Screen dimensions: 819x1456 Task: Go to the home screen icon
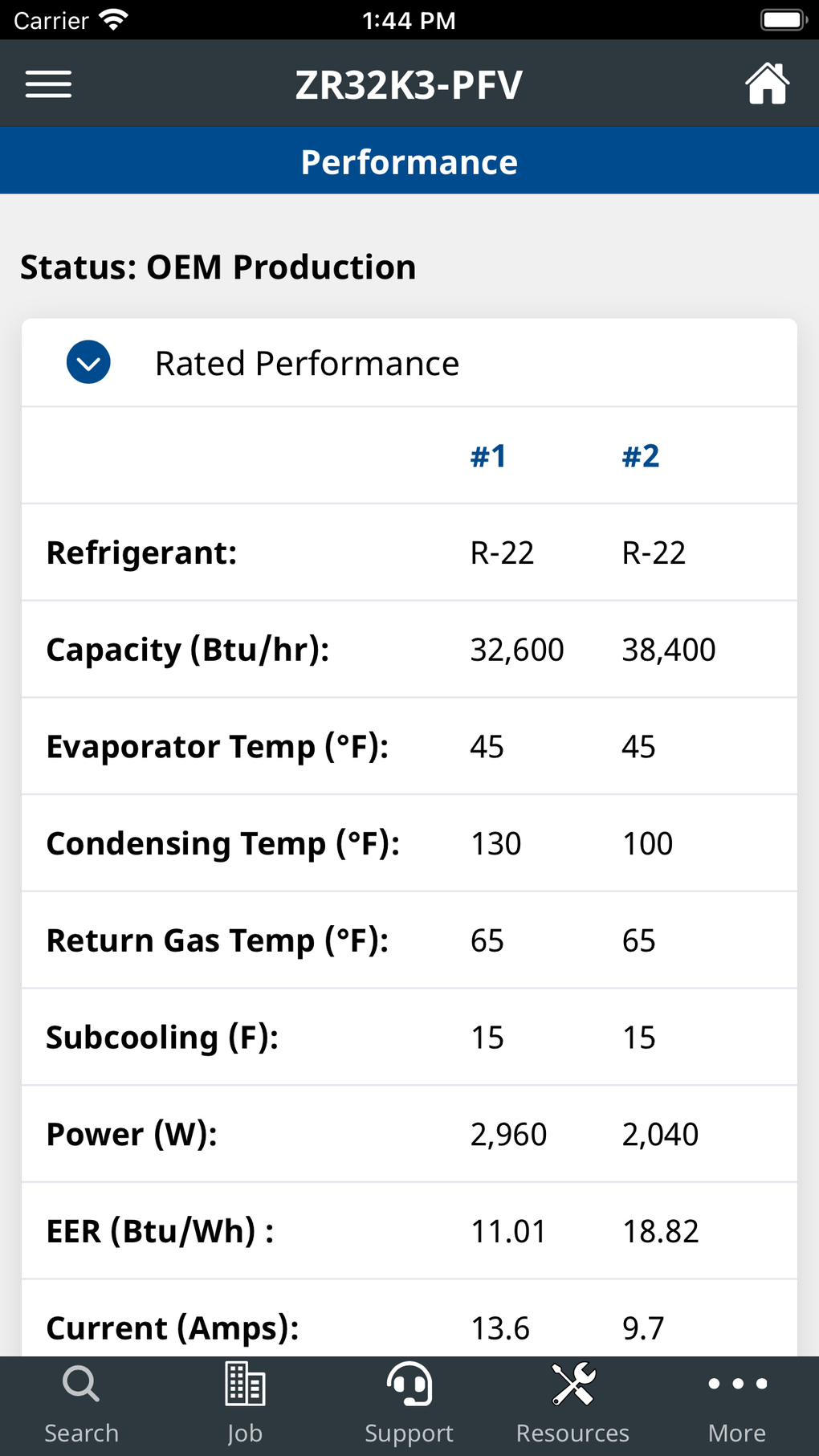coord(767,84)
